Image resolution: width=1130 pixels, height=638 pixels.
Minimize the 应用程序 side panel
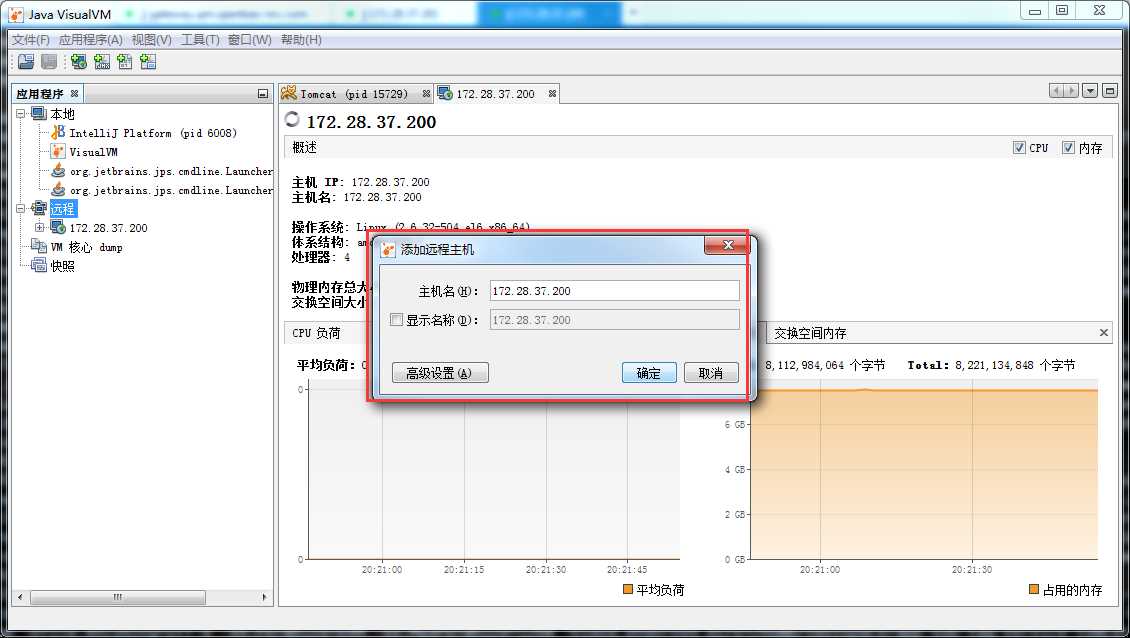pos(262,94)
